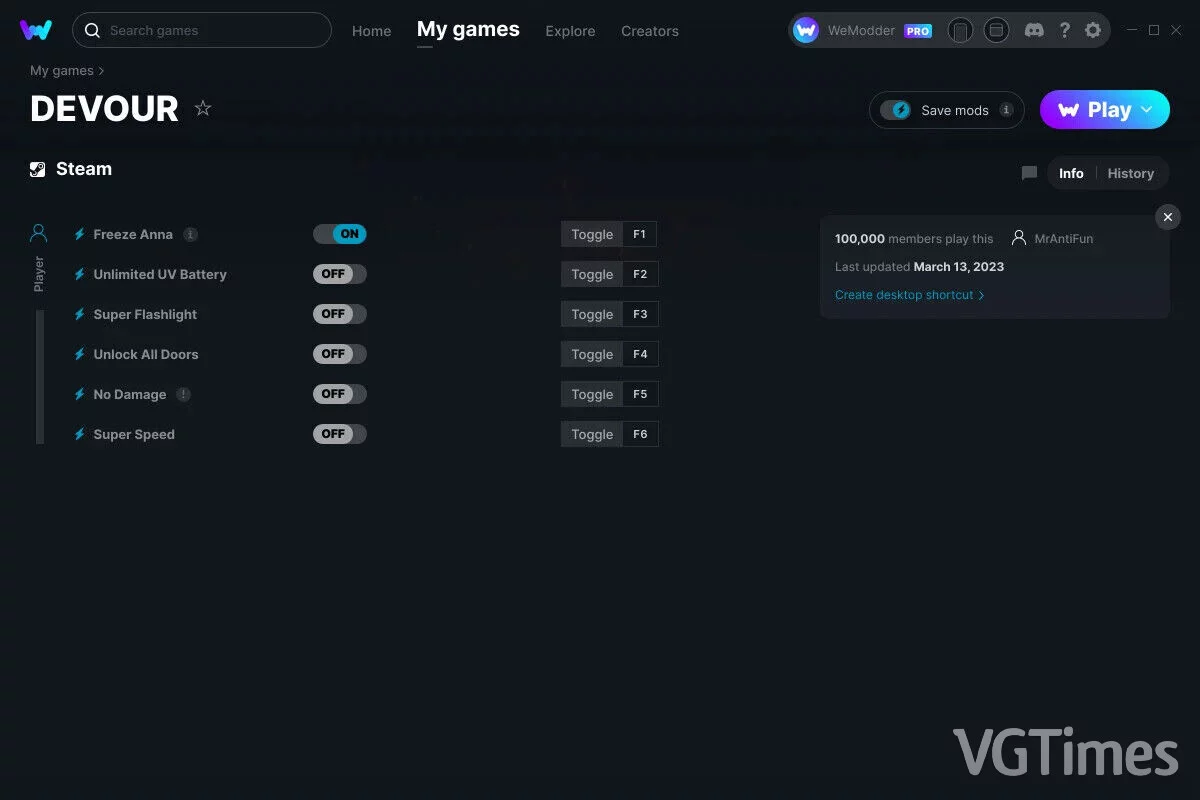The image size is (1200, 800).
Task: Click the WeModder username
Action: pyautogui.click(x=863, y=31)
